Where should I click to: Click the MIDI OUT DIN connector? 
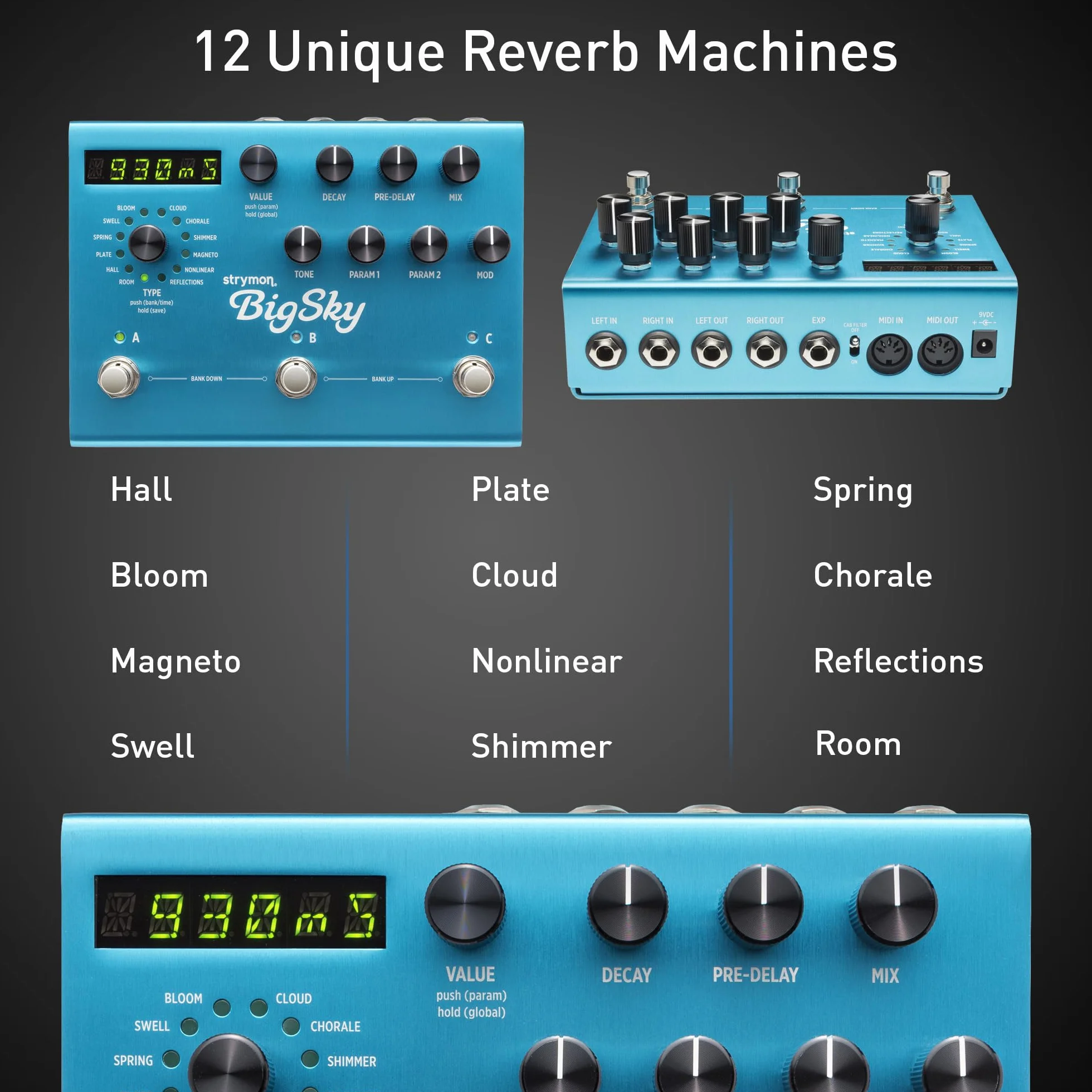[940, 353]
